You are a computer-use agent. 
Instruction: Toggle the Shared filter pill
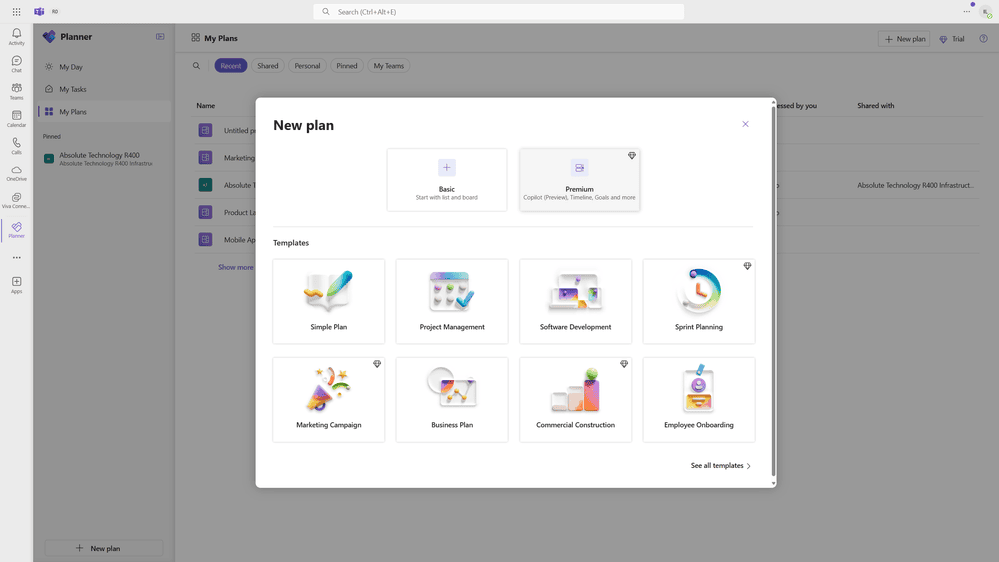pos(268,66)
